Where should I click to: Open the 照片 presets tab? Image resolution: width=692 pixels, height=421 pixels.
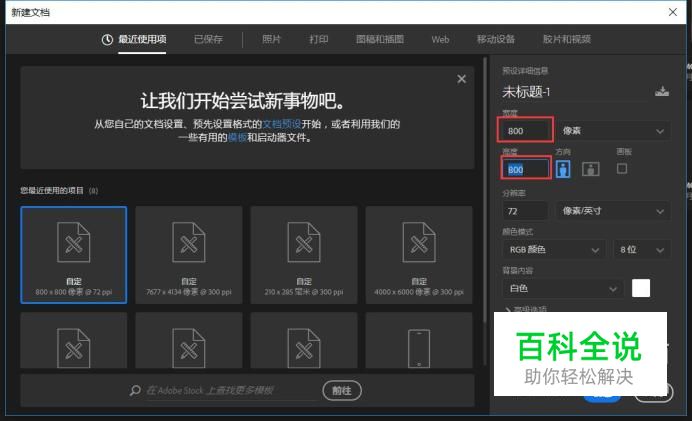click(x=271, y=39)
